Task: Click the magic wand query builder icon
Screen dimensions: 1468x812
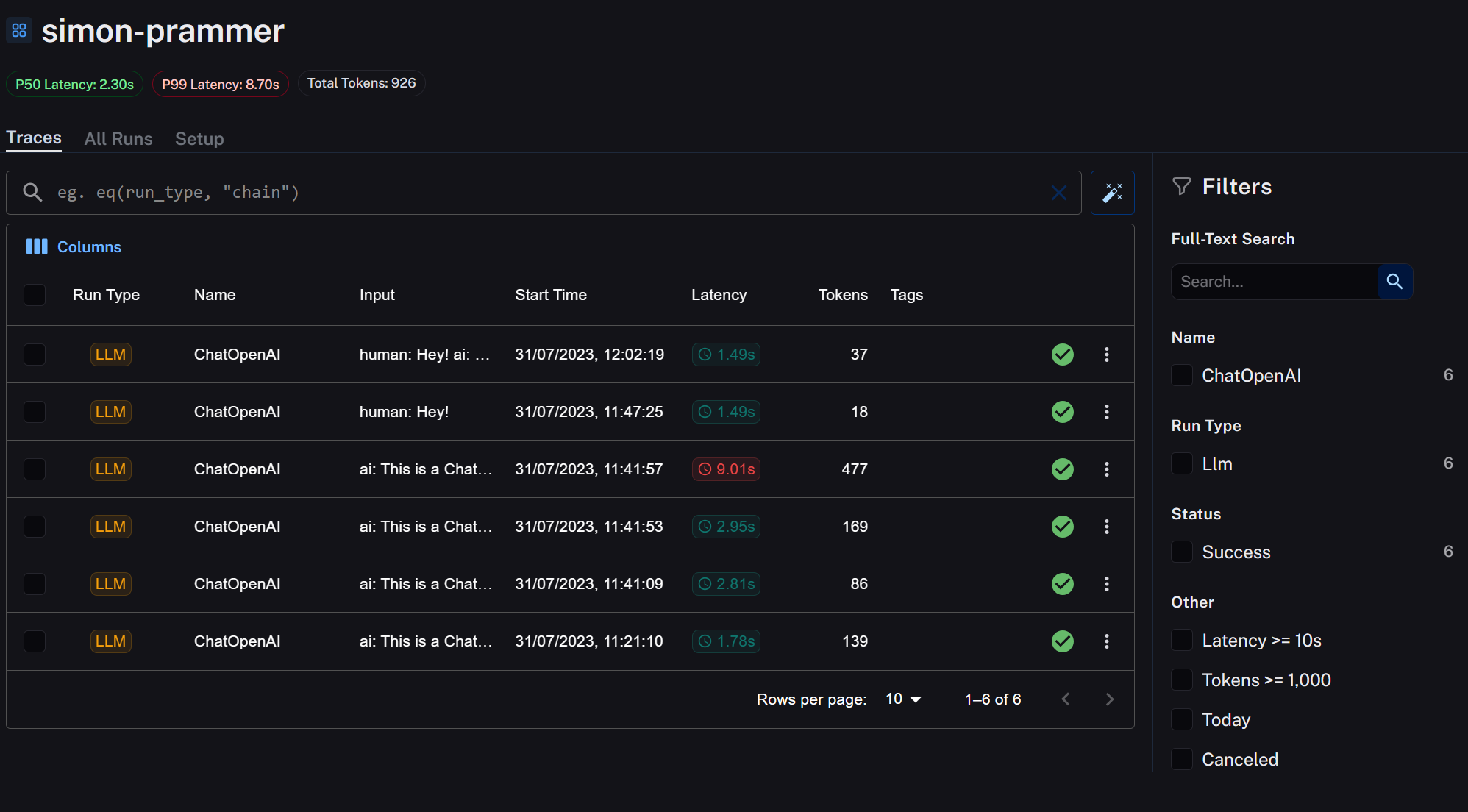Action: click(1112, 193)
